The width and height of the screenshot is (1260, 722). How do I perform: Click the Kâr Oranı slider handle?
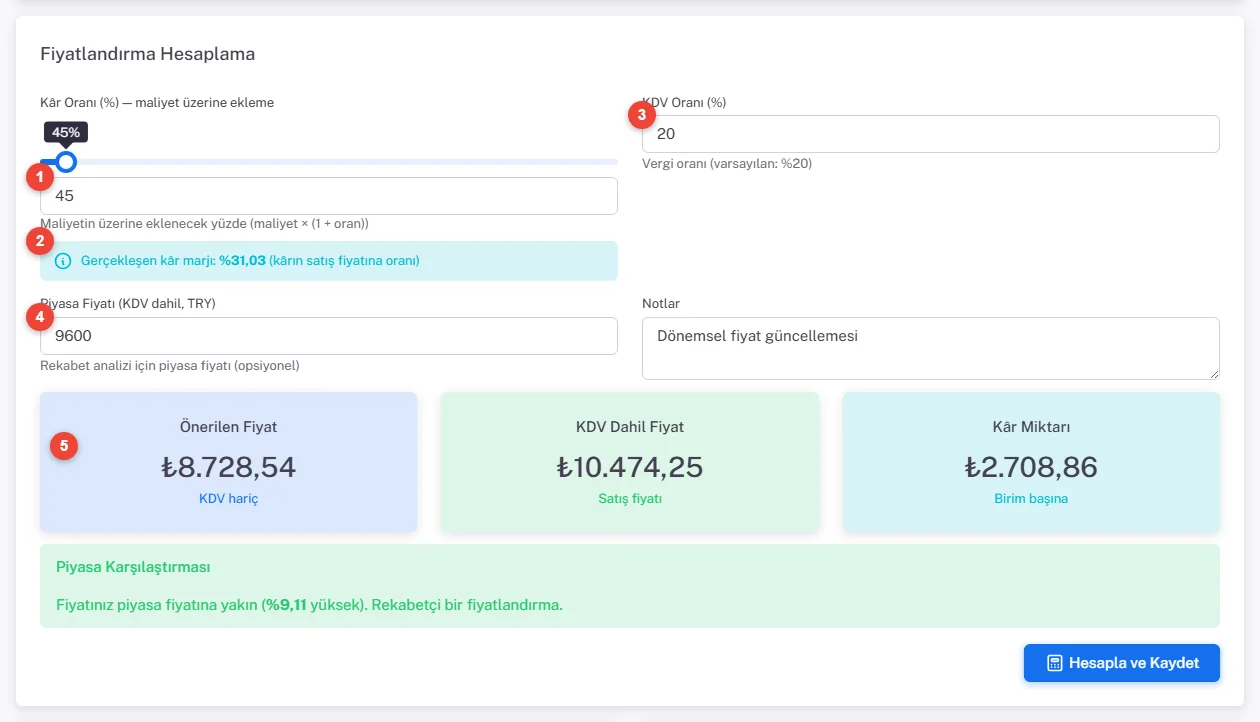point(66,161)
